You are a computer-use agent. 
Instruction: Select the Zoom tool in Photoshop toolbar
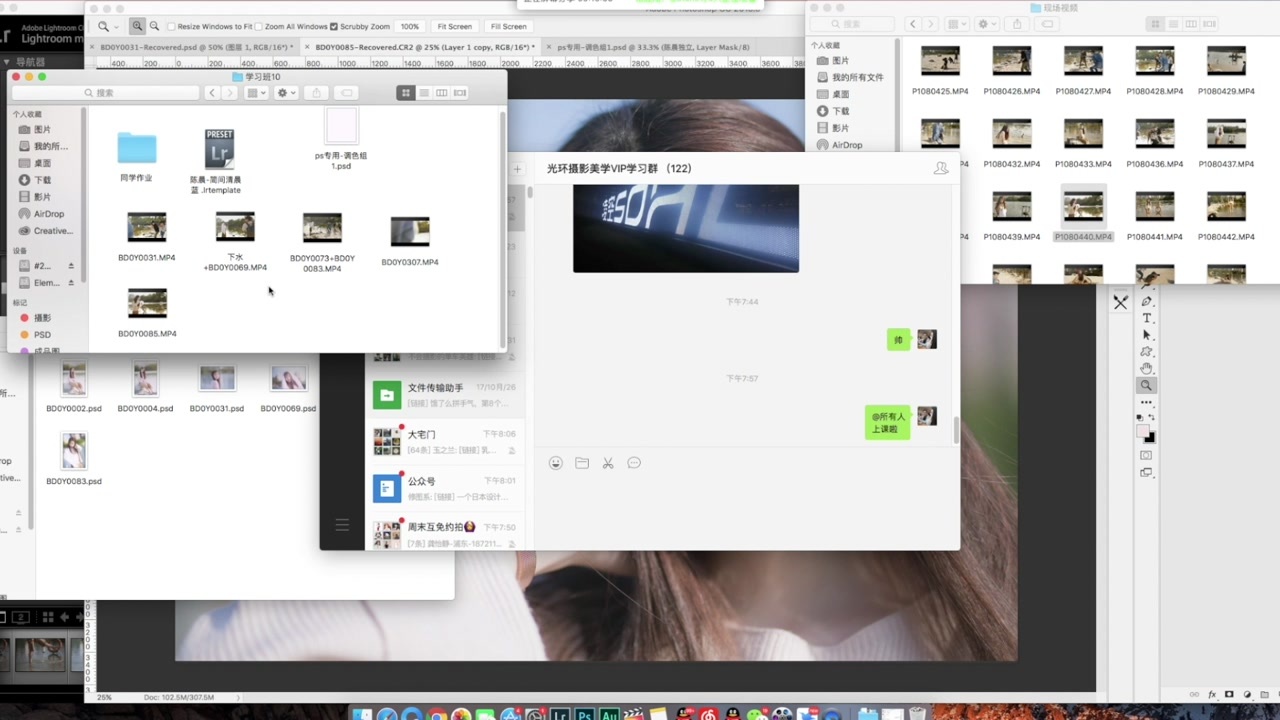click(x=1147, y=386)
